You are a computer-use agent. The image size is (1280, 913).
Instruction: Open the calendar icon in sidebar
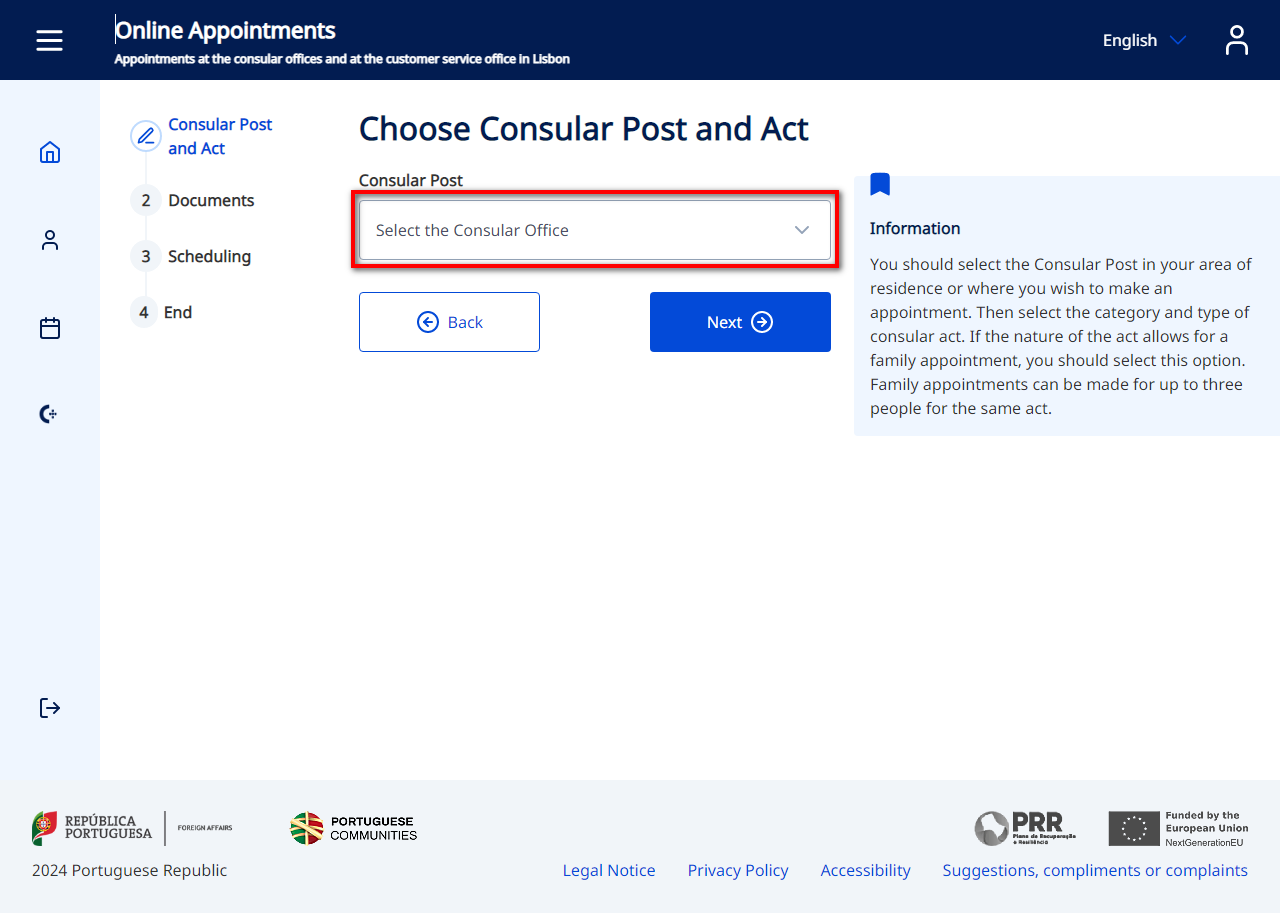click(50, 328)
